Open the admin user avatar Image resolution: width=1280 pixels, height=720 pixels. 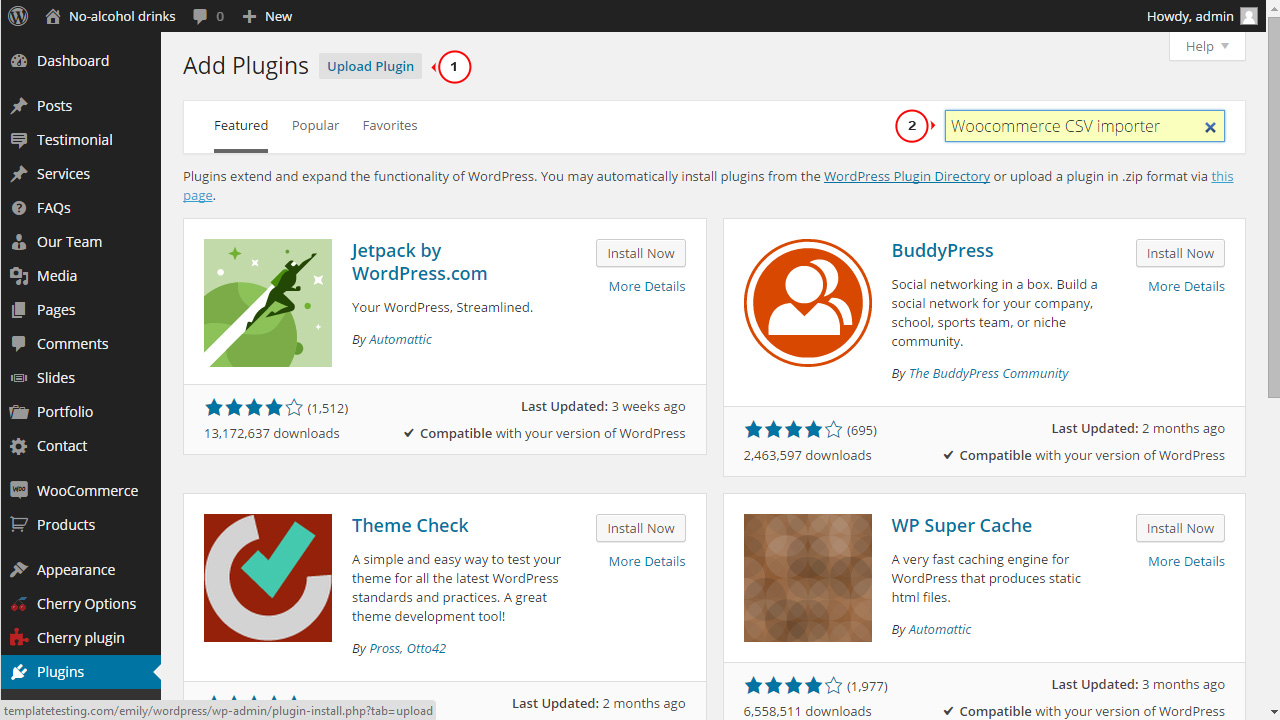pos(1249,16)
